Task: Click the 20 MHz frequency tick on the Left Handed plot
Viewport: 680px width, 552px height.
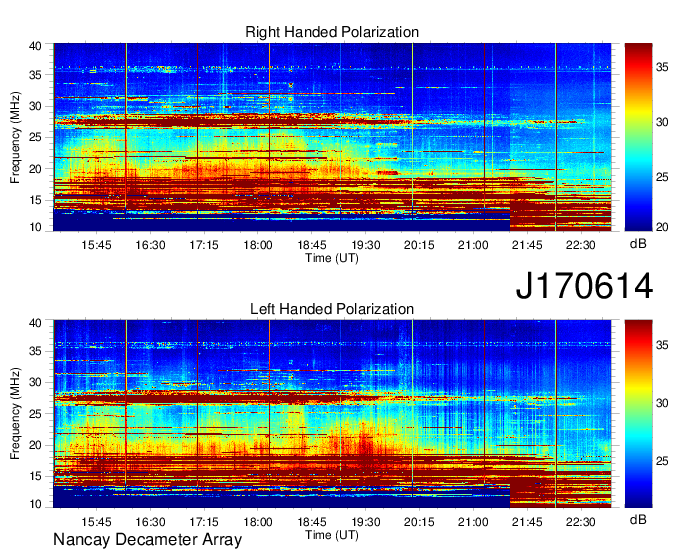Action: [35, 445]
